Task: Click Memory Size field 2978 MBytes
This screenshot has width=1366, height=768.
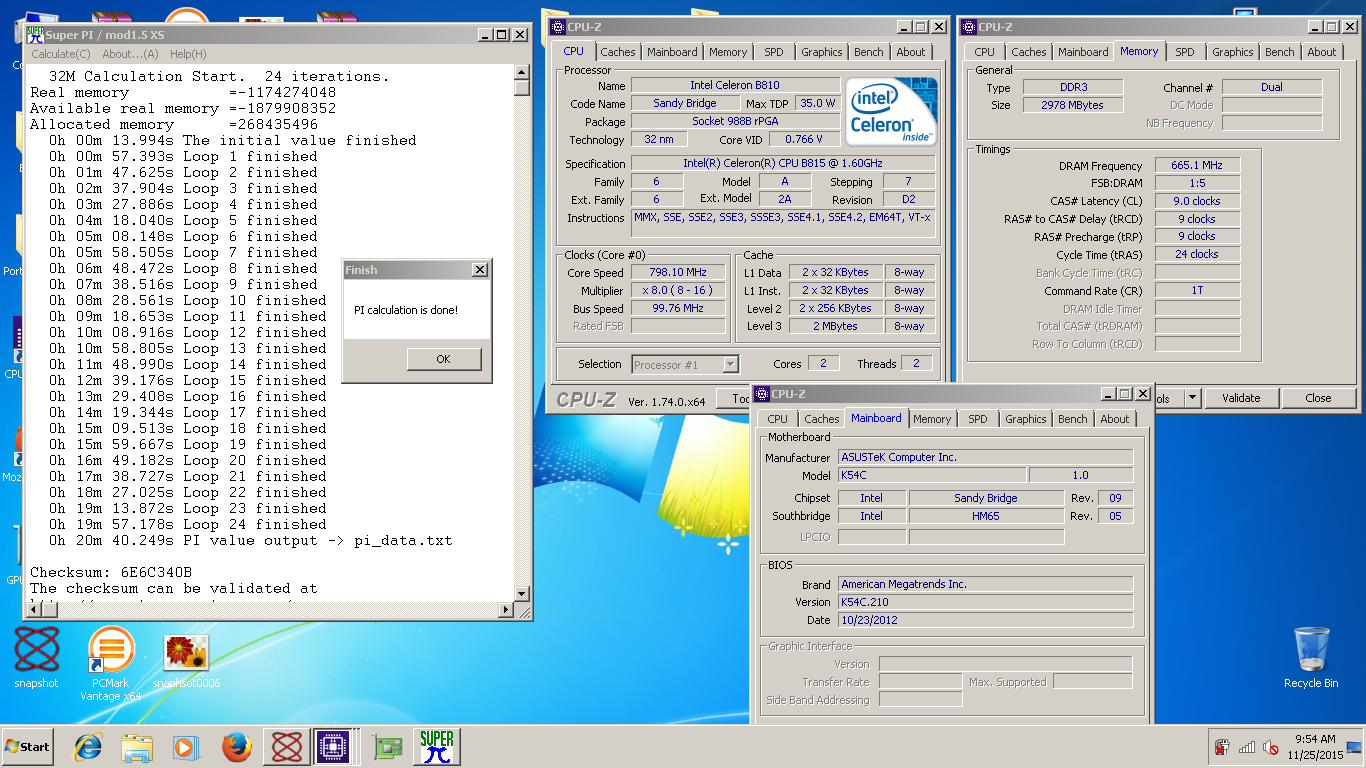Action: (1075, 105)
